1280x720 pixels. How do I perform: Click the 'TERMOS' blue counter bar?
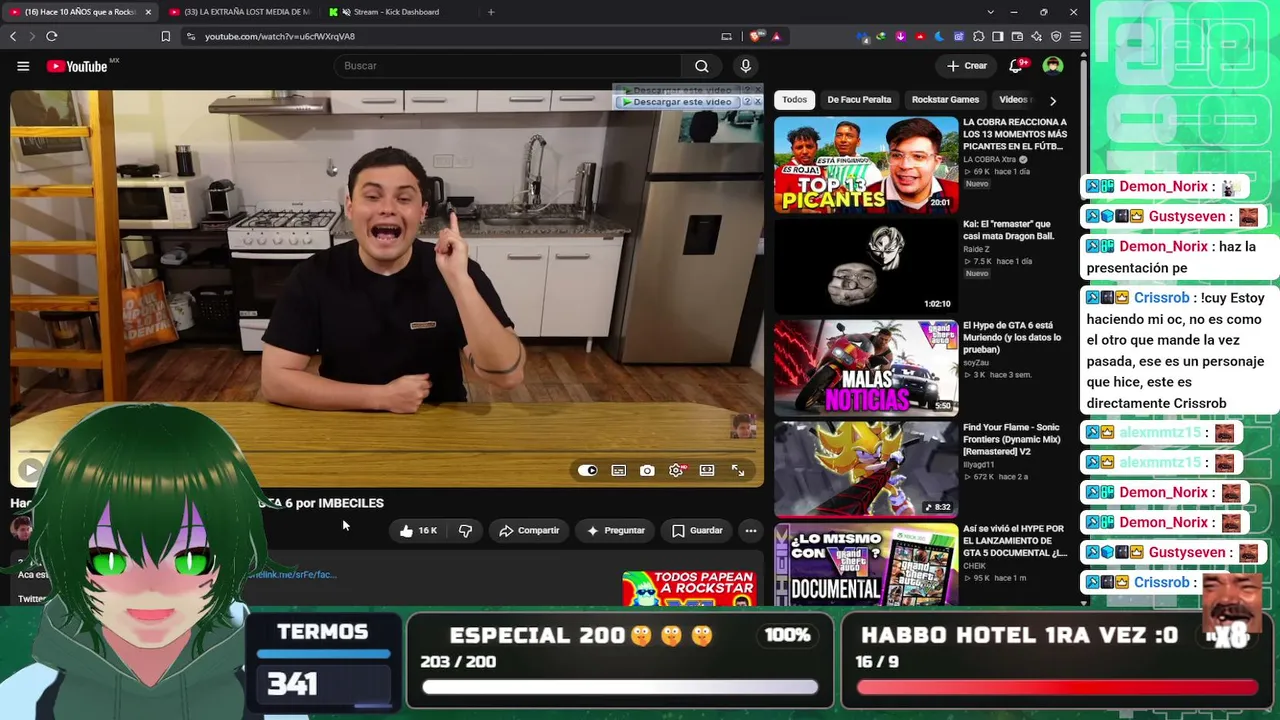pos(324,655)
